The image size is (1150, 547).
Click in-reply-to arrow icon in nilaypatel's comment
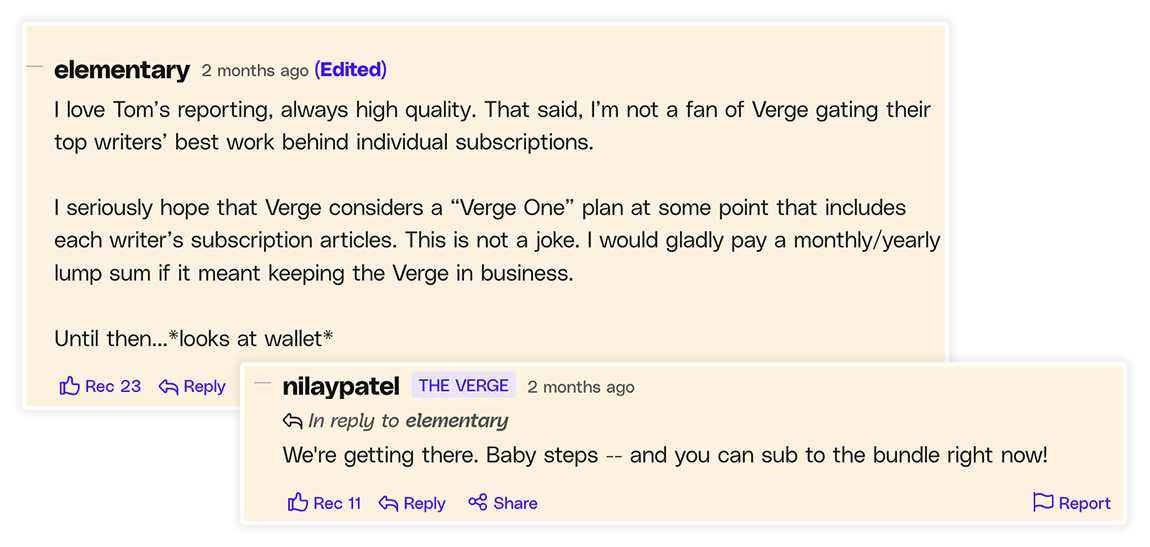pos(293,421)
